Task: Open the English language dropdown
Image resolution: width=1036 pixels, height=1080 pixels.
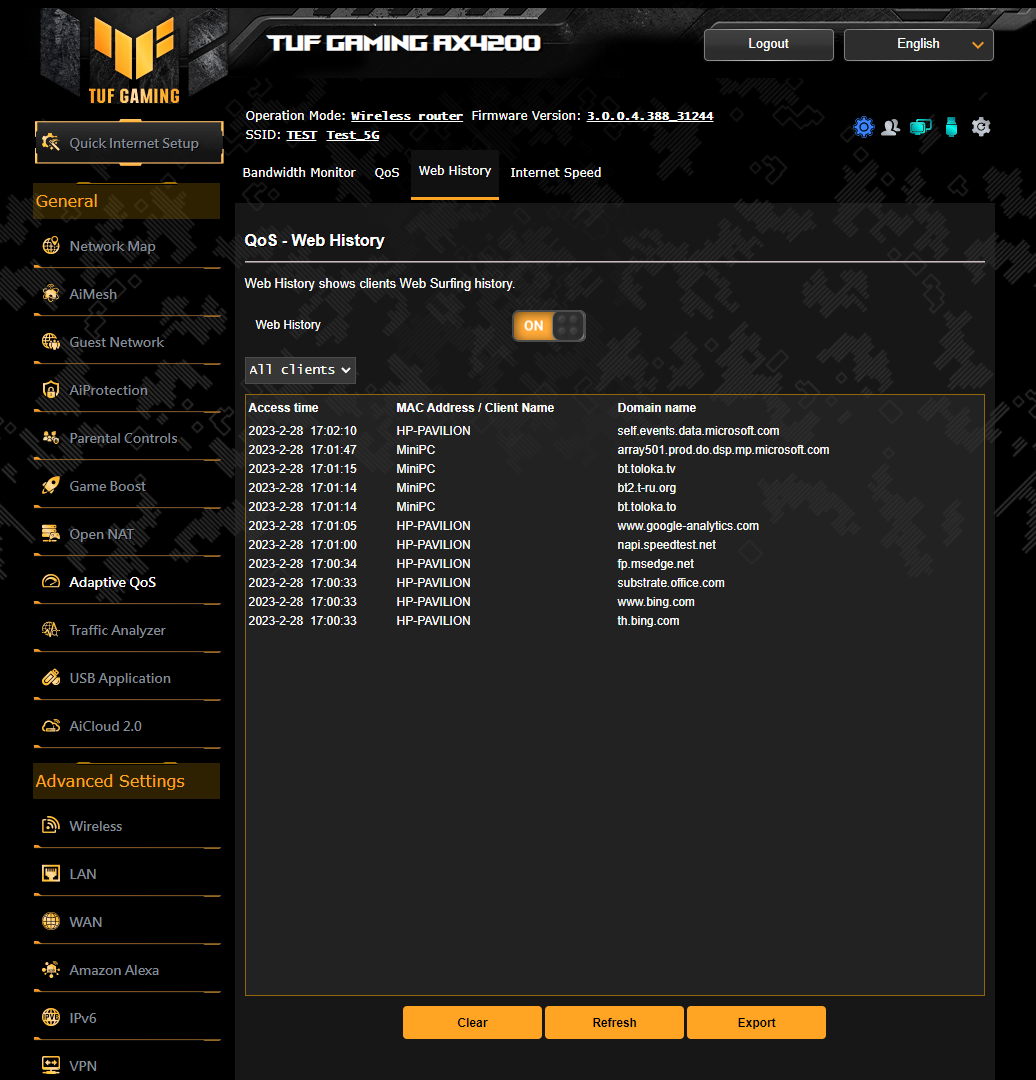Action: (918, 44)
